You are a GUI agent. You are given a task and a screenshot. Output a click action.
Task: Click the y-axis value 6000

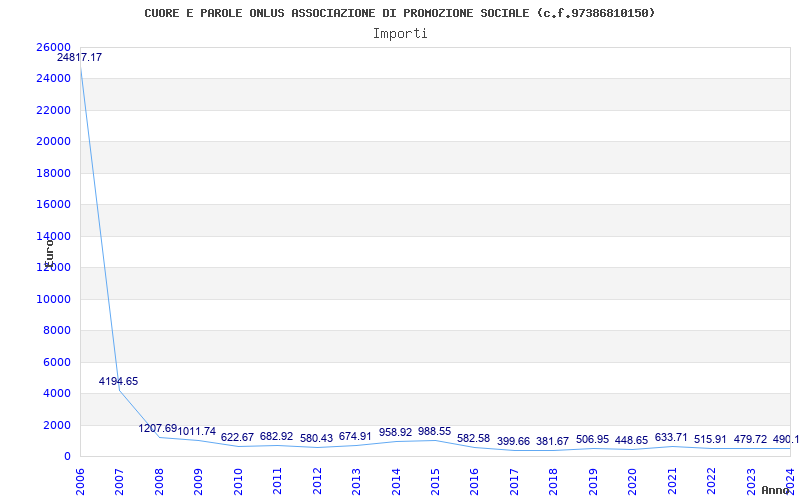click(x=56, y=362)
